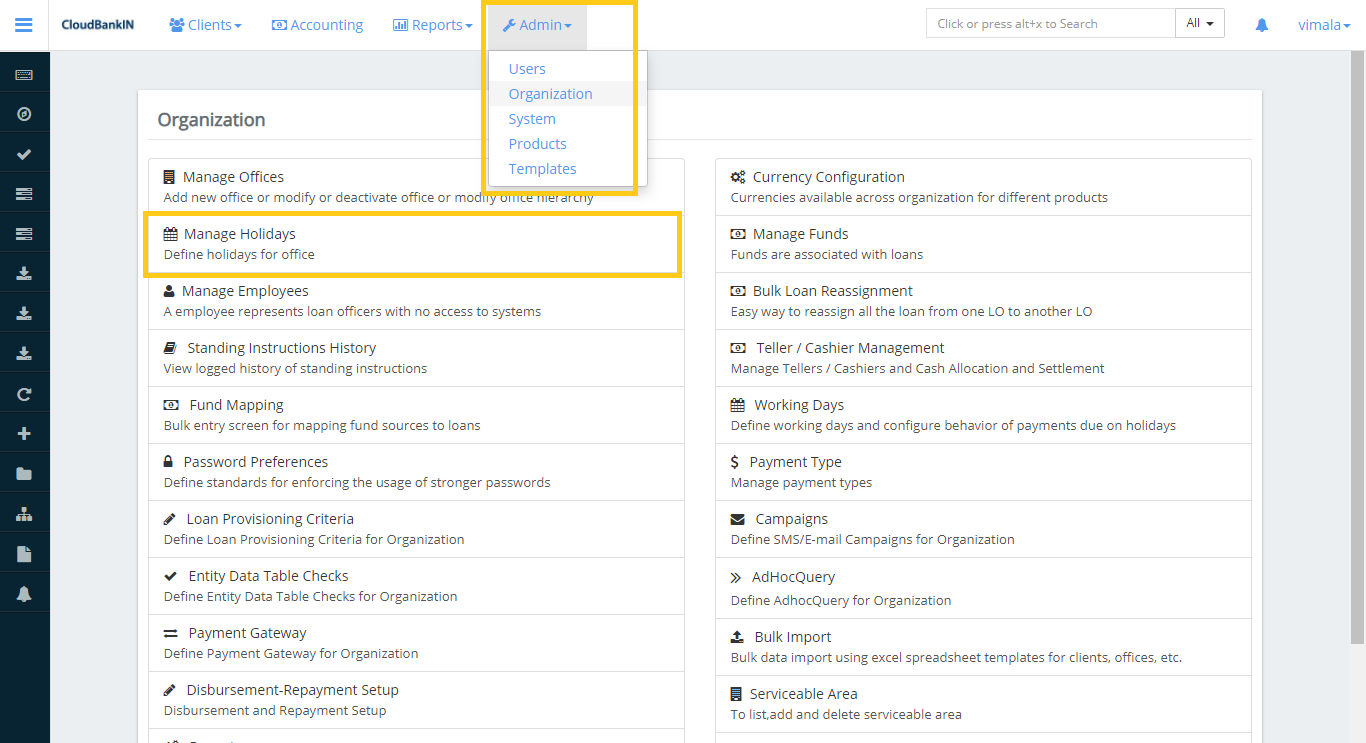Click the refresh icon in left sidebar
The height and width of the screenshot is (743, 1366).
pyautogui.click(x=24, y=394)
